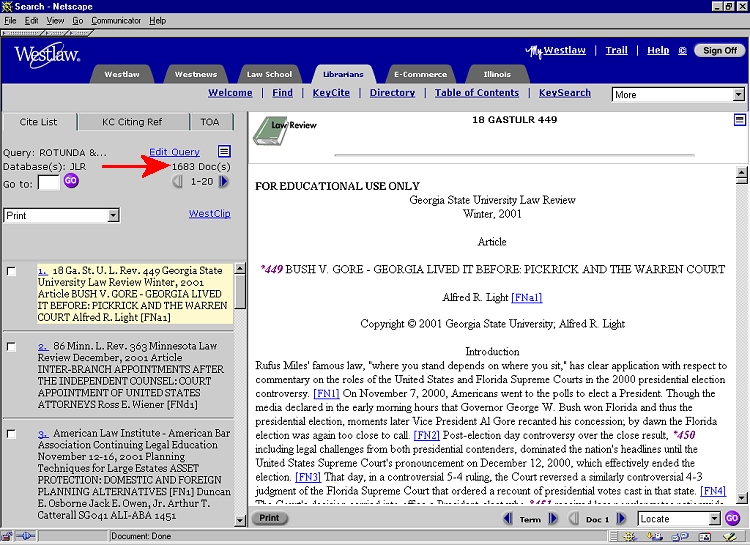The image size is (750, 545).
Task: Select the TOA tab
Action: pos(210,122)
